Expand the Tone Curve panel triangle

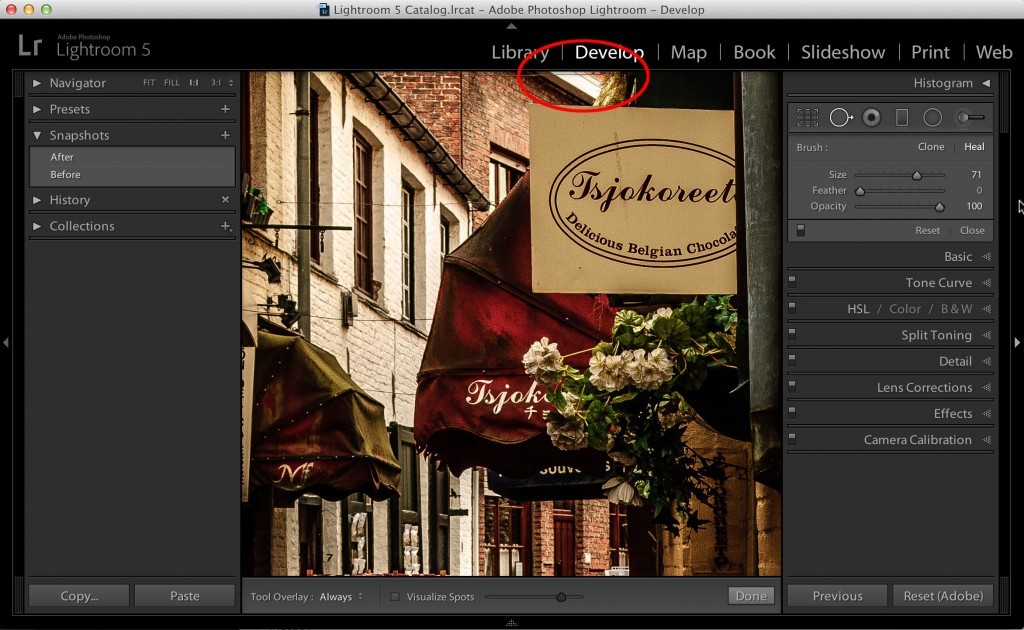987,283
